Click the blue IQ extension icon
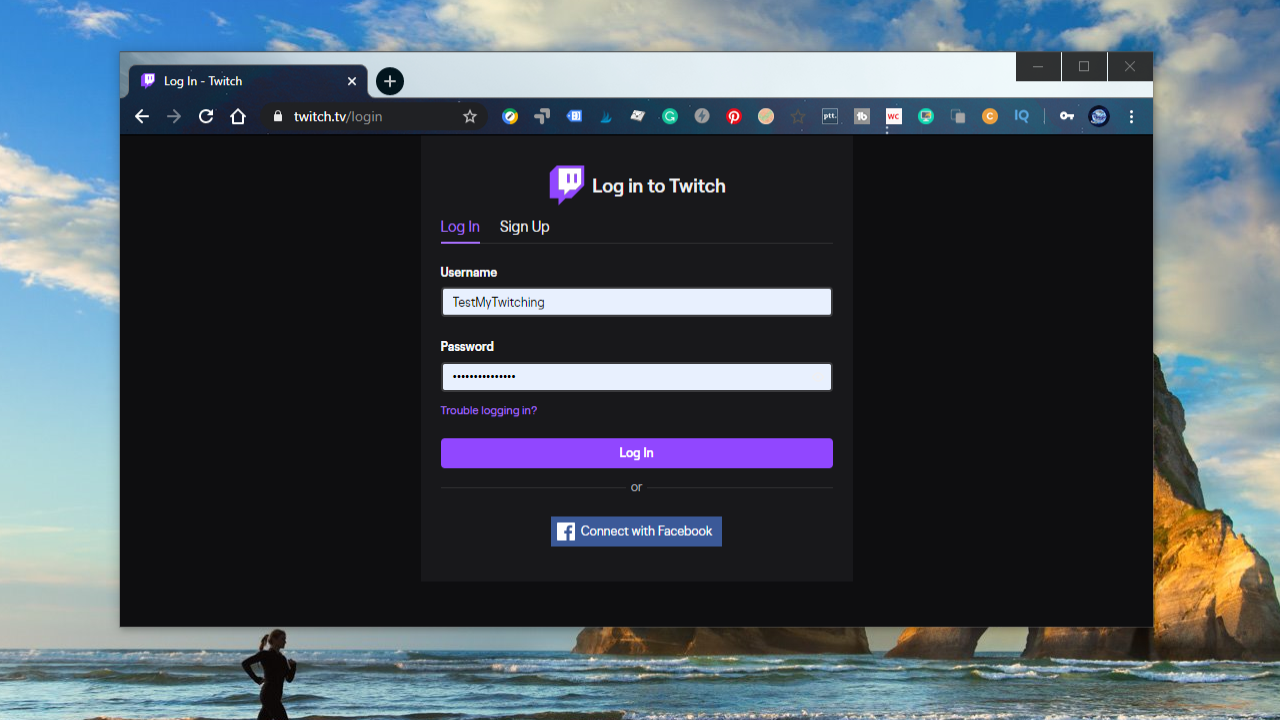 (1022, 116)
